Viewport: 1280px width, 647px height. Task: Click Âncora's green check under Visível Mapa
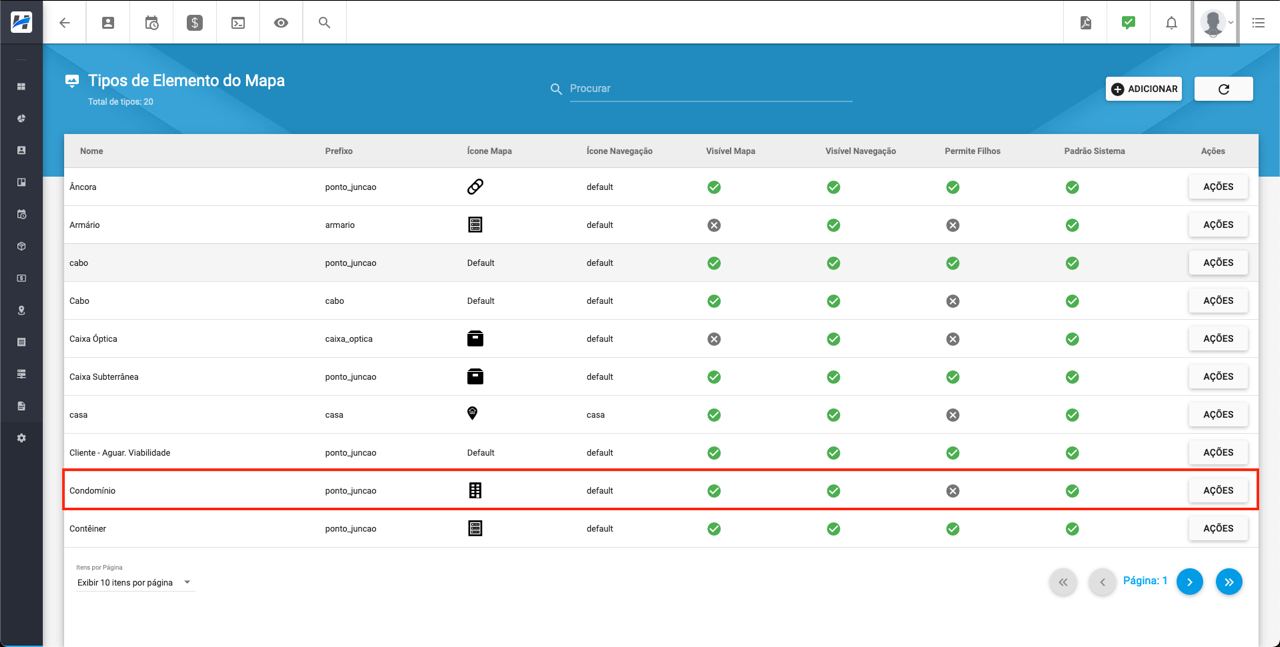click(714, 187)
